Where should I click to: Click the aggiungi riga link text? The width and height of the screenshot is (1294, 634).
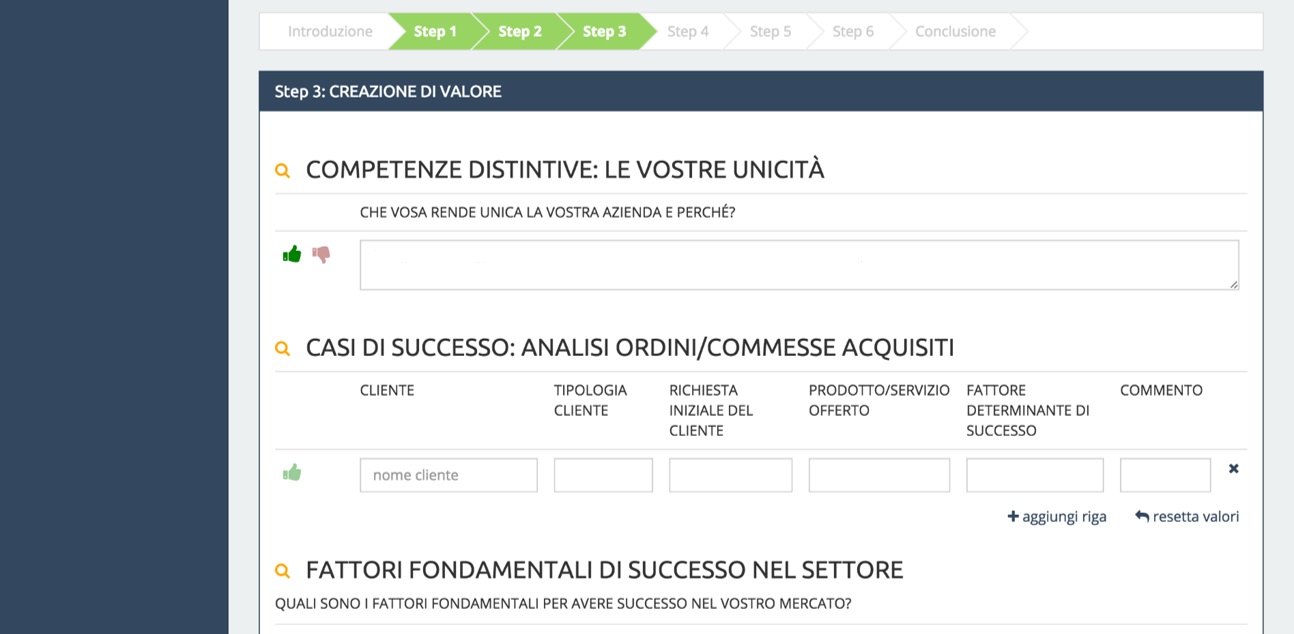tap(1064, 517)
